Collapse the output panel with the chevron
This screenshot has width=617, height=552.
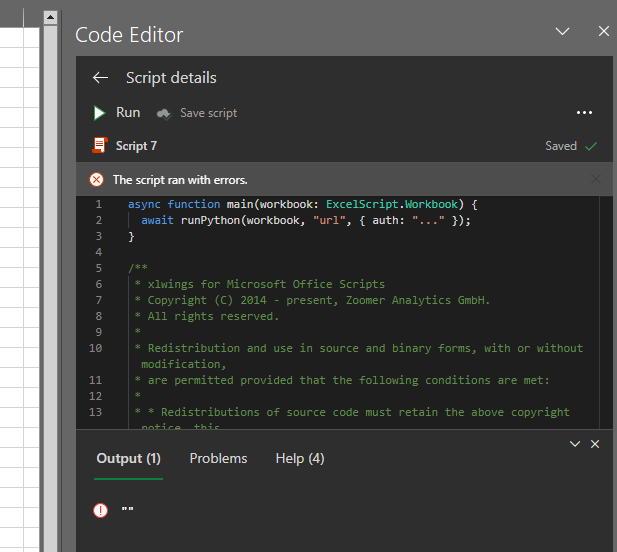[x=575, y=444]
